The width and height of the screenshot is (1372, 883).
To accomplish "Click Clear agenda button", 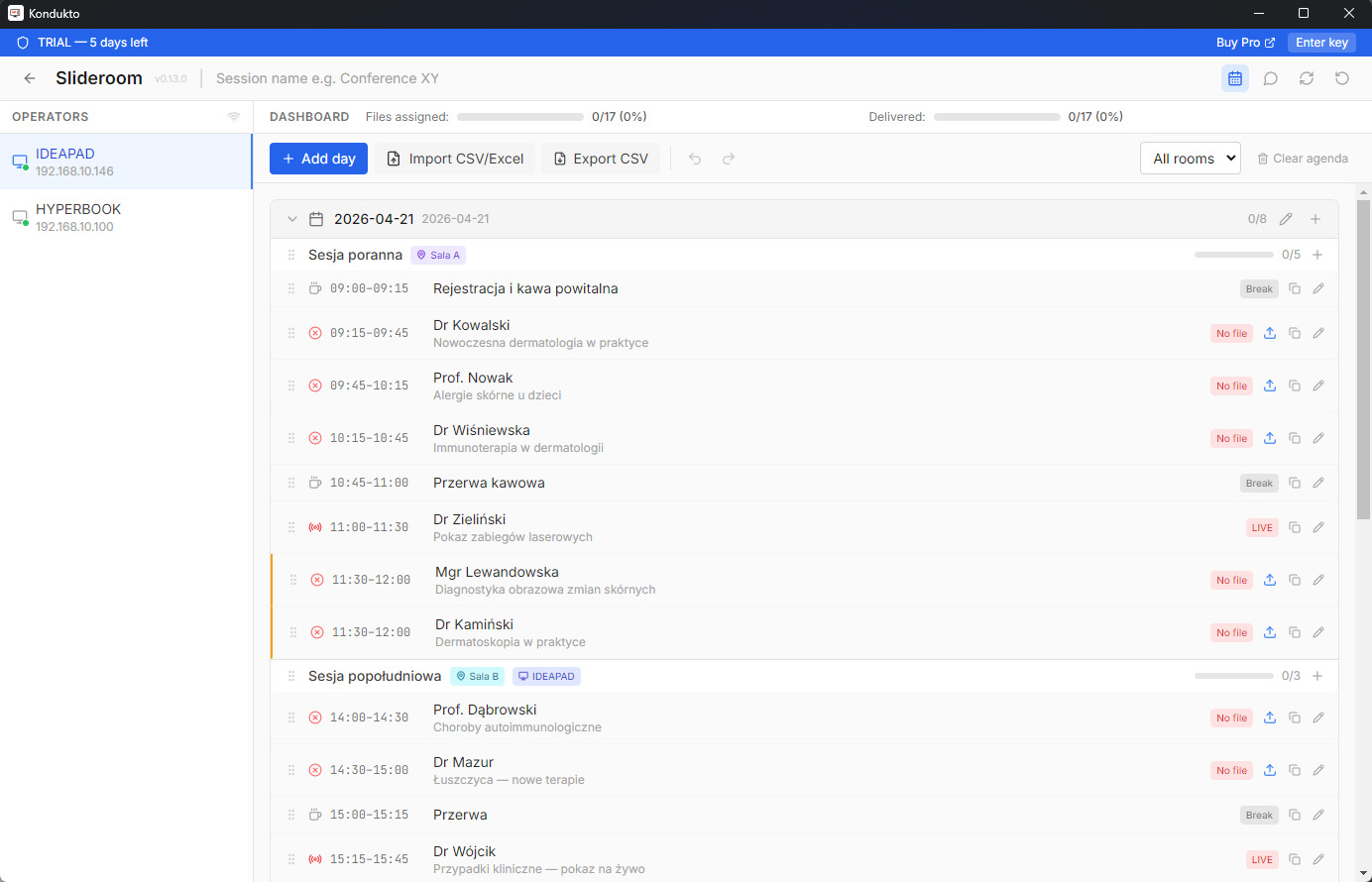I will tap(1303, 159).
